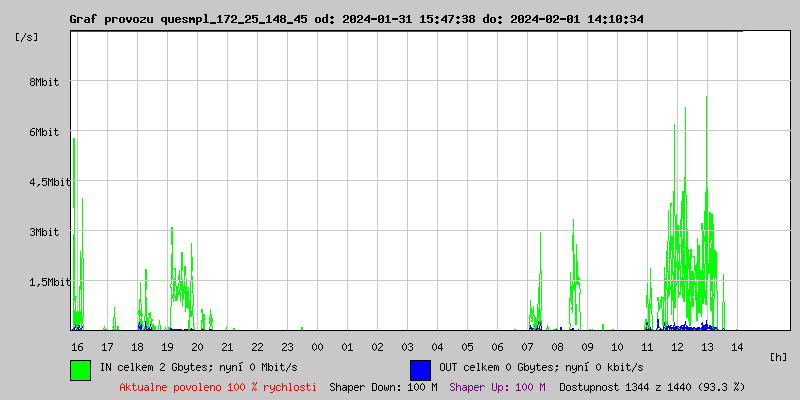Click the blue OUT legend color square
The width and height of the screenshot is (800, 400).
[x=420, y=369]
